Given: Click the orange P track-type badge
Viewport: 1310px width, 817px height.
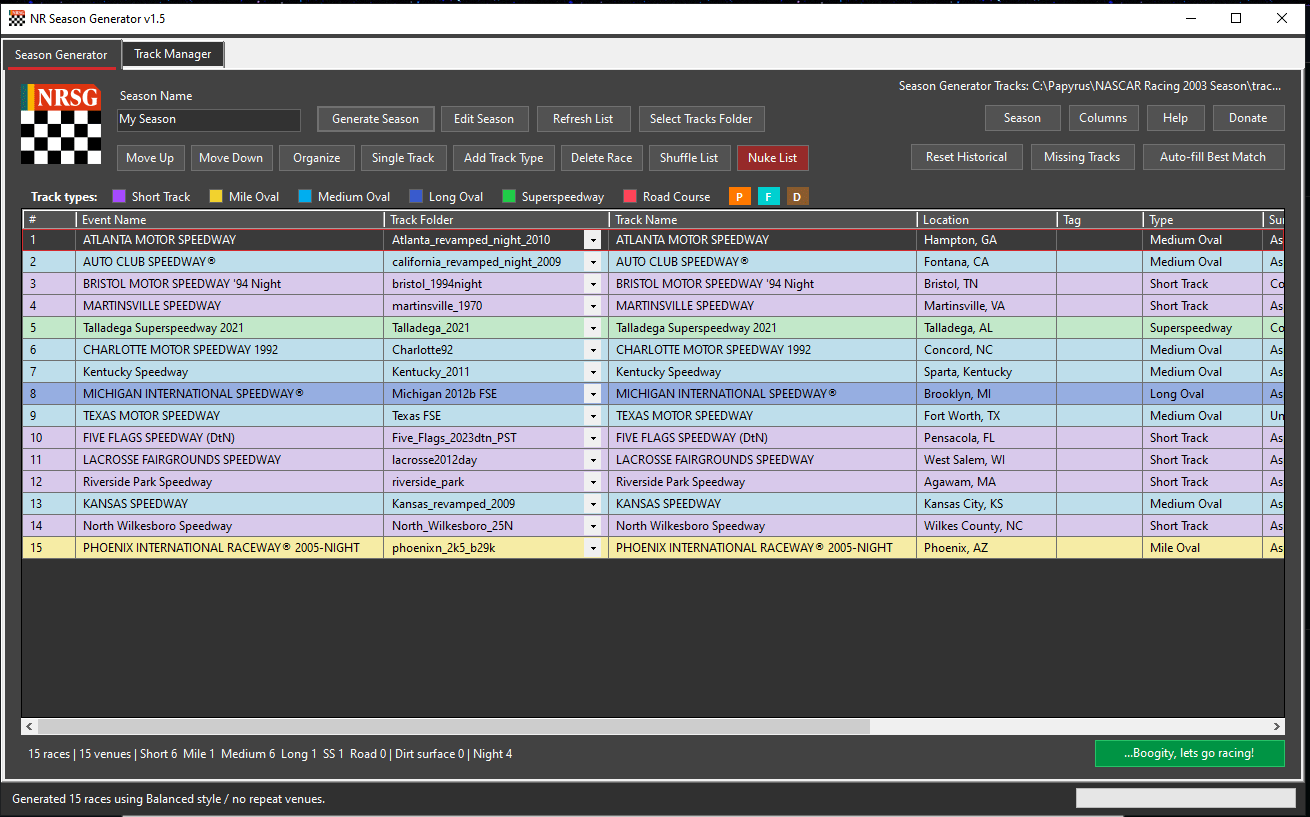Looking at the screenshot, I should click(740, 197).
